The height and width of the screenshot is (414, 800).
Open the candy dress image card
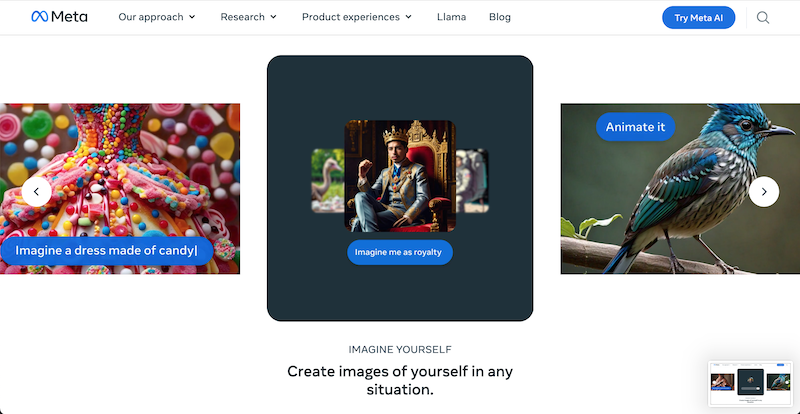(120, 189)
